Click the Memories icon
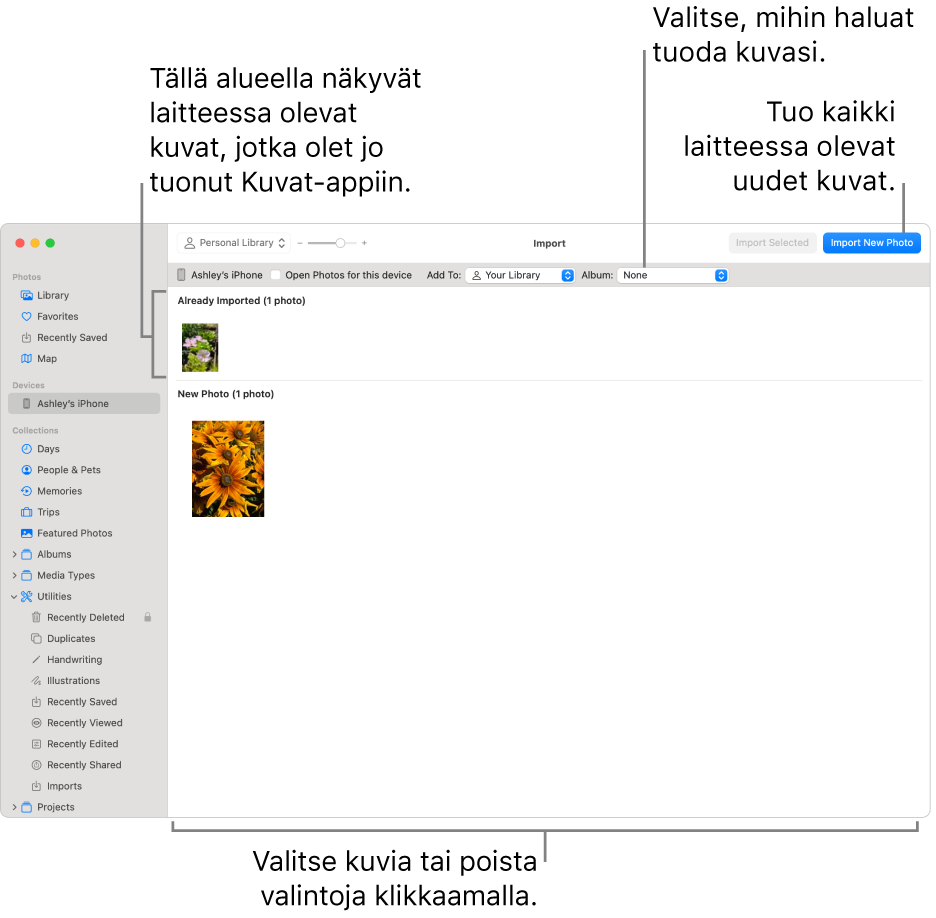 (26, 493)
